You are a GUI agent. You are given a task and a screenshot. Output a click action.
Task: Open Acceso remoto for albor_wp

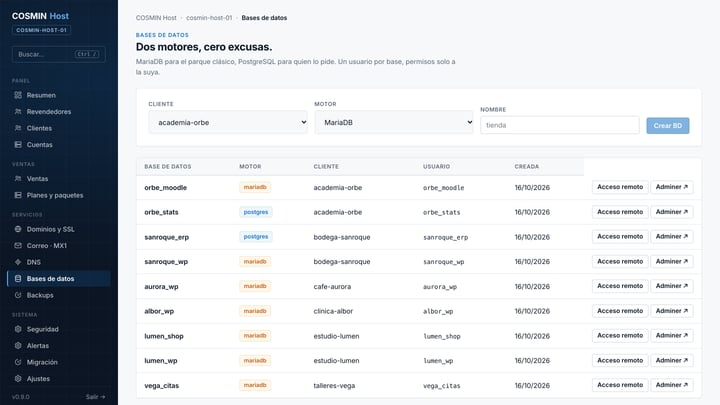[x=620, y=311]
